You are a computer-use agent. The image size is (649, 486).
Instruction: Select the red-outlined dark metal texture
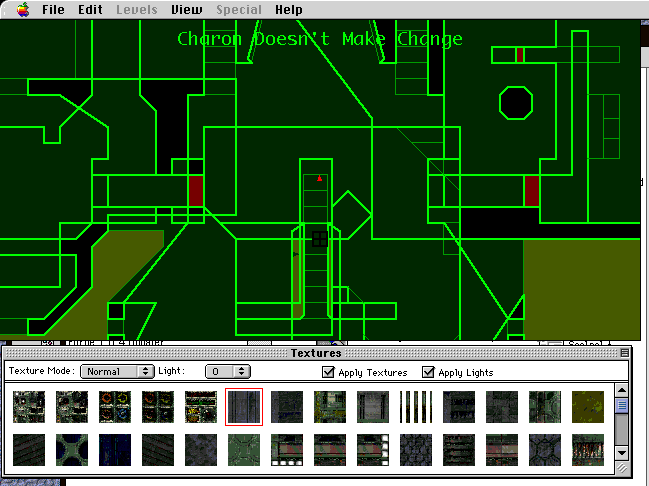[244, 407]
